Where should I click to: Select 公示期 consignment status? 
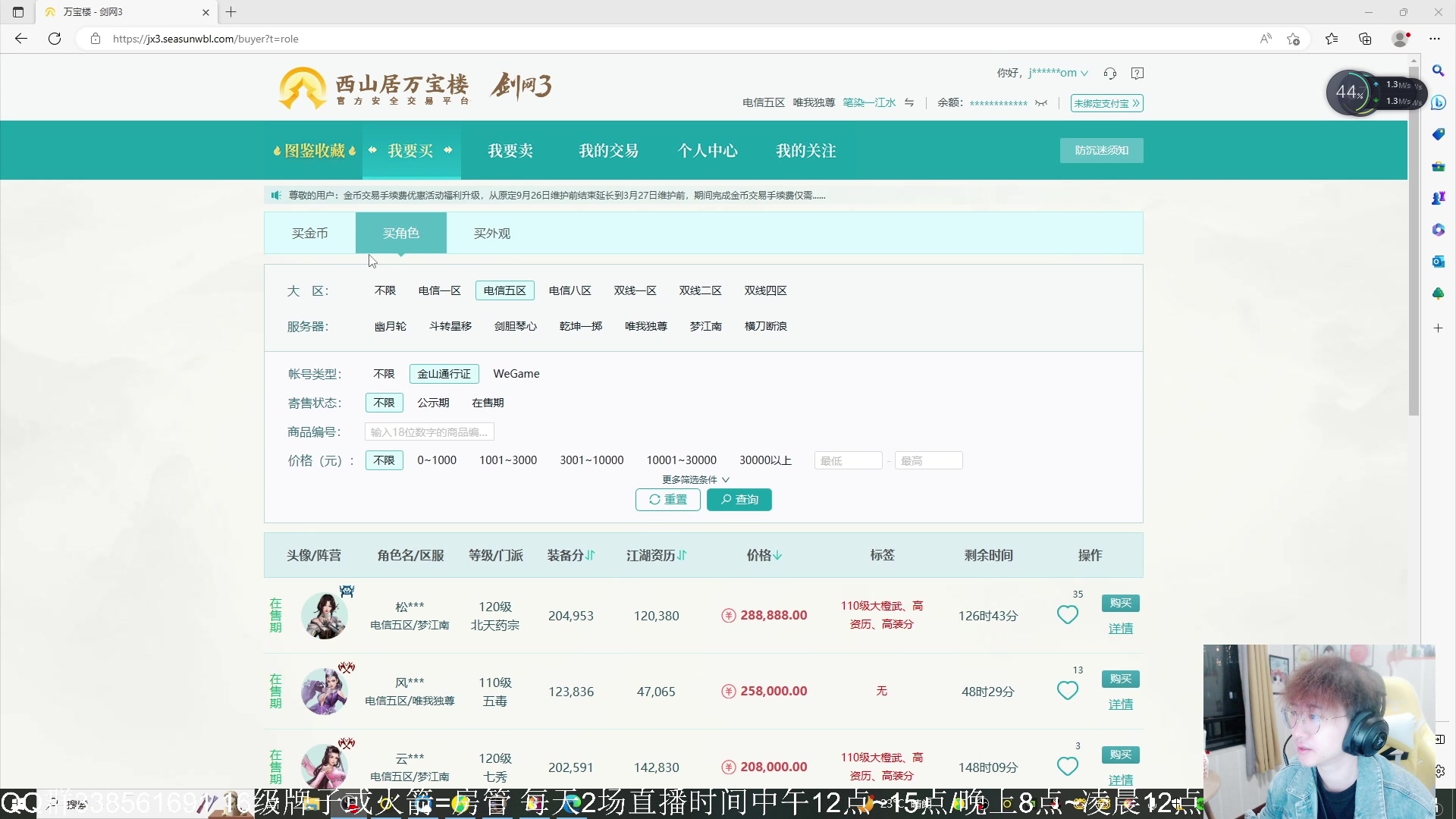pyautogui.click(x=433, y=403)
